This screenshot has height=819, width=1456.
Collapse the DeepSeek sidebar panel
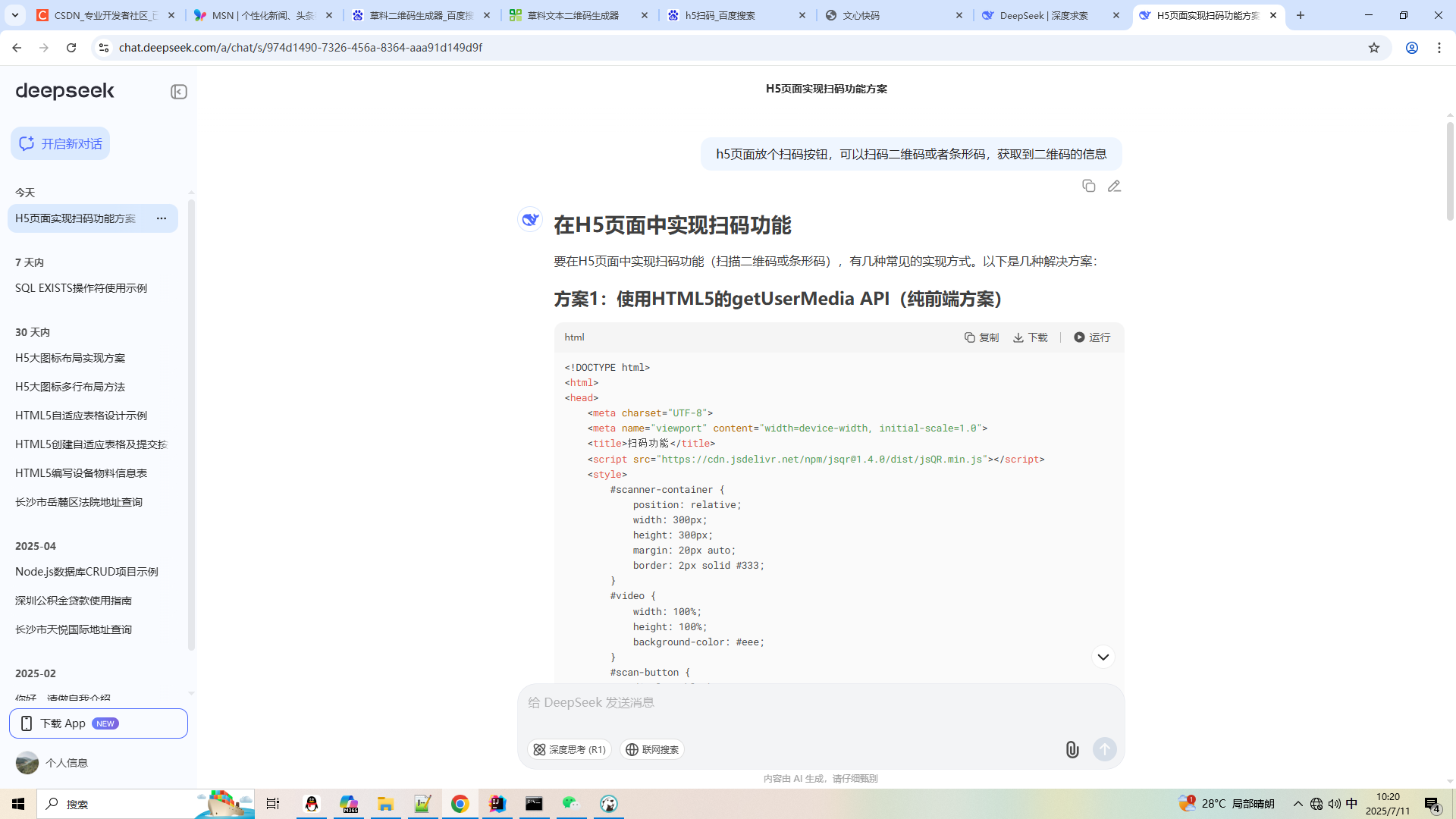point(179,92)
